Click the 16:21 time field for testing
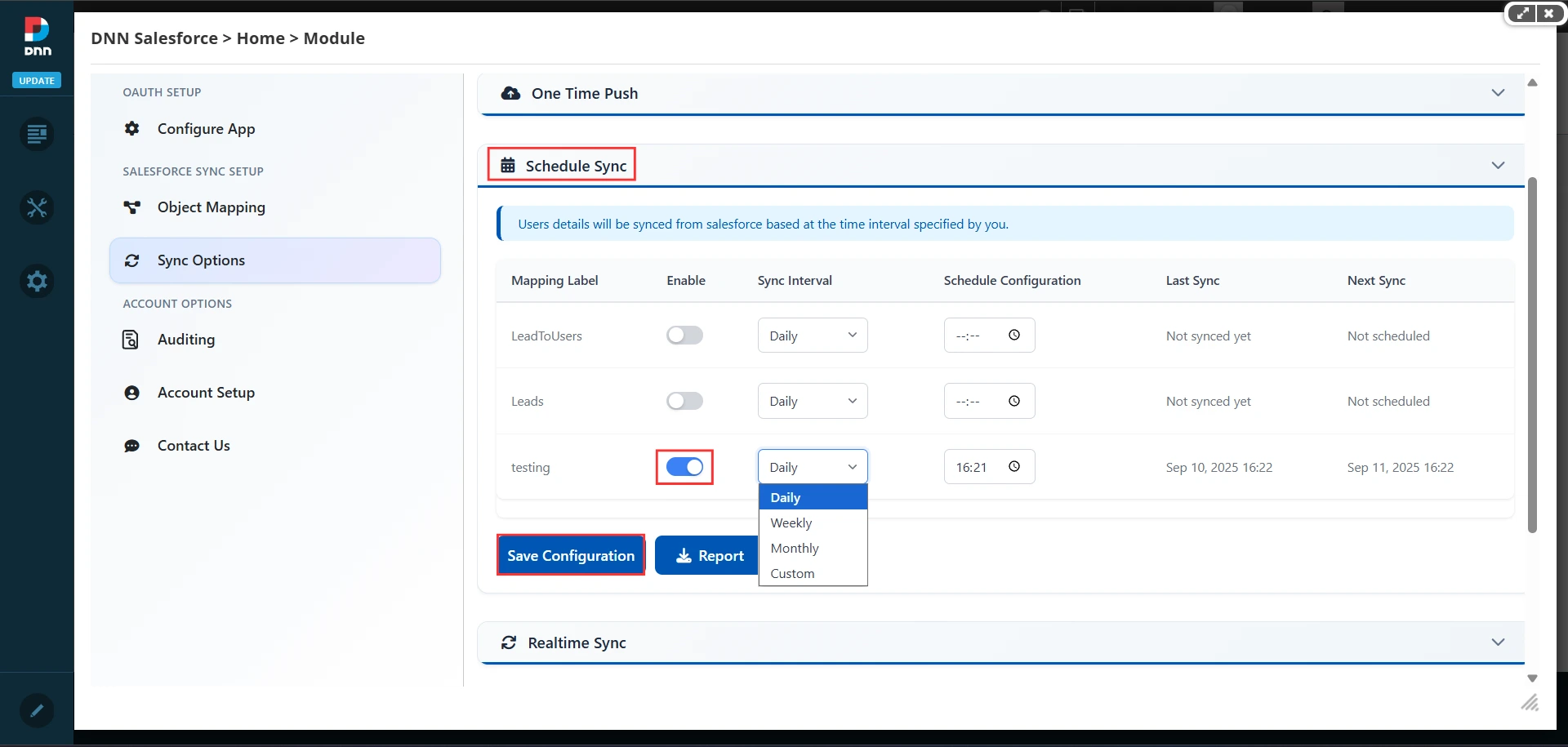Image resolution: width=1568 pixels, height=747 pixels. [x=989, y=467]
